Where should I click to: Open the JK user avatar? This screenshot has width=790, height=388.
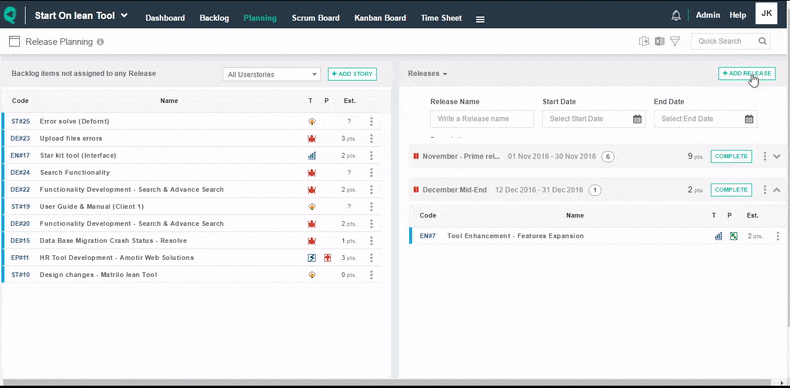tap(766, 14)
